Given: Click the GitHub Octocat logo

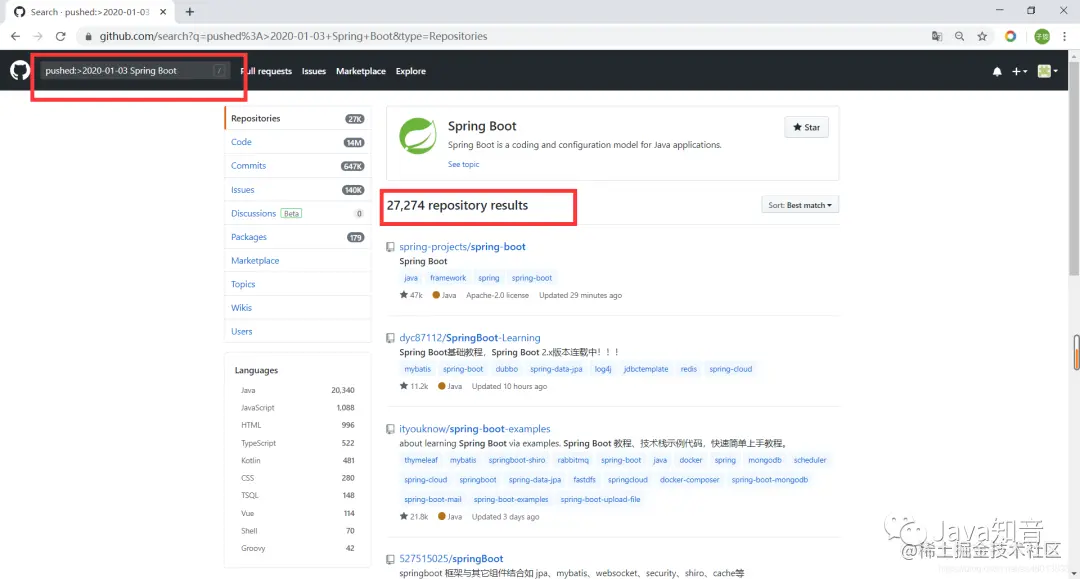Looking at the screenshot, I should (x=20, y=70).
